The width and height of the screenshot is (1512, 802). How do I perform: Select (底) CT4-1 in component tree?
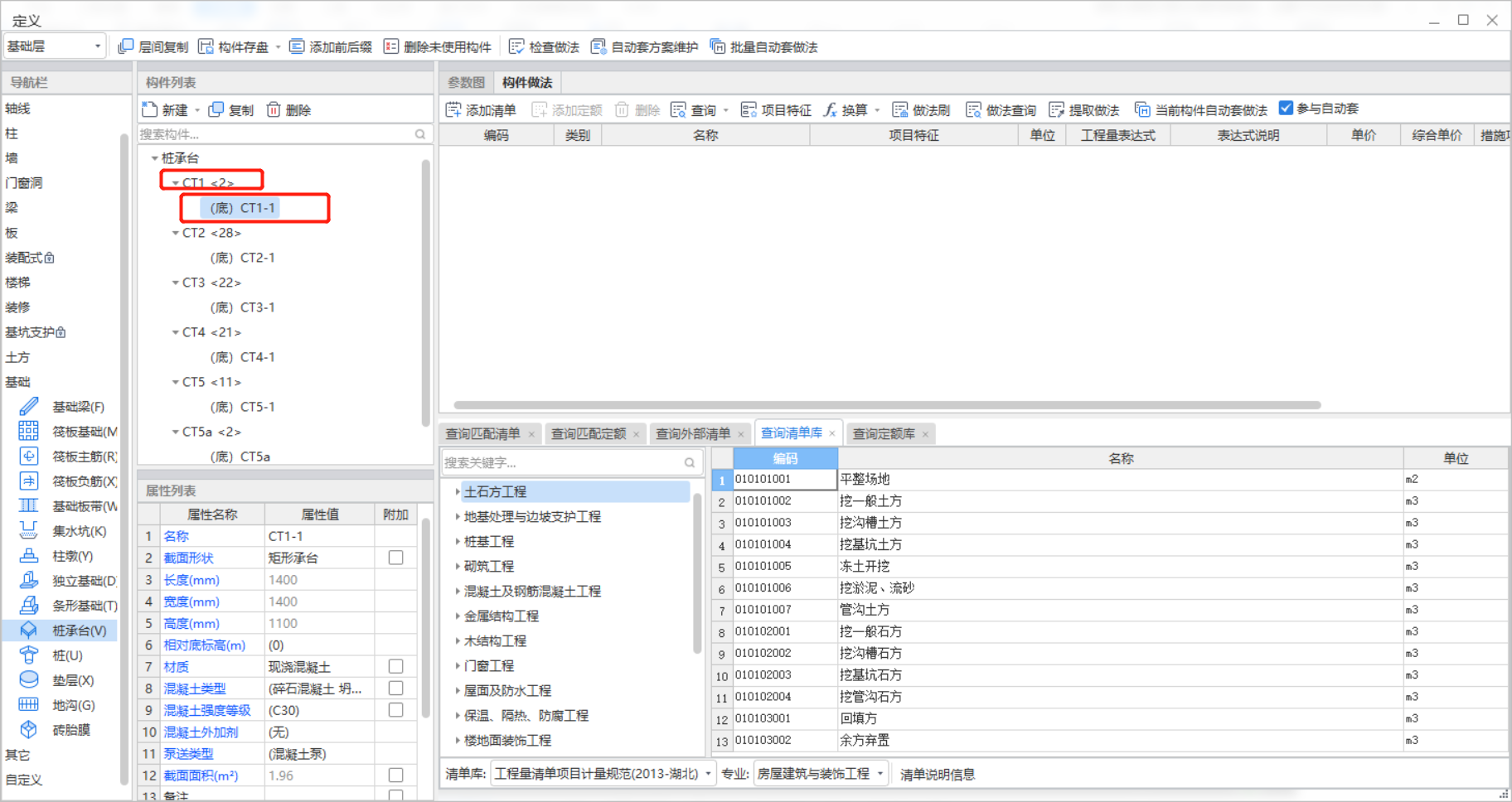(242, 357)
